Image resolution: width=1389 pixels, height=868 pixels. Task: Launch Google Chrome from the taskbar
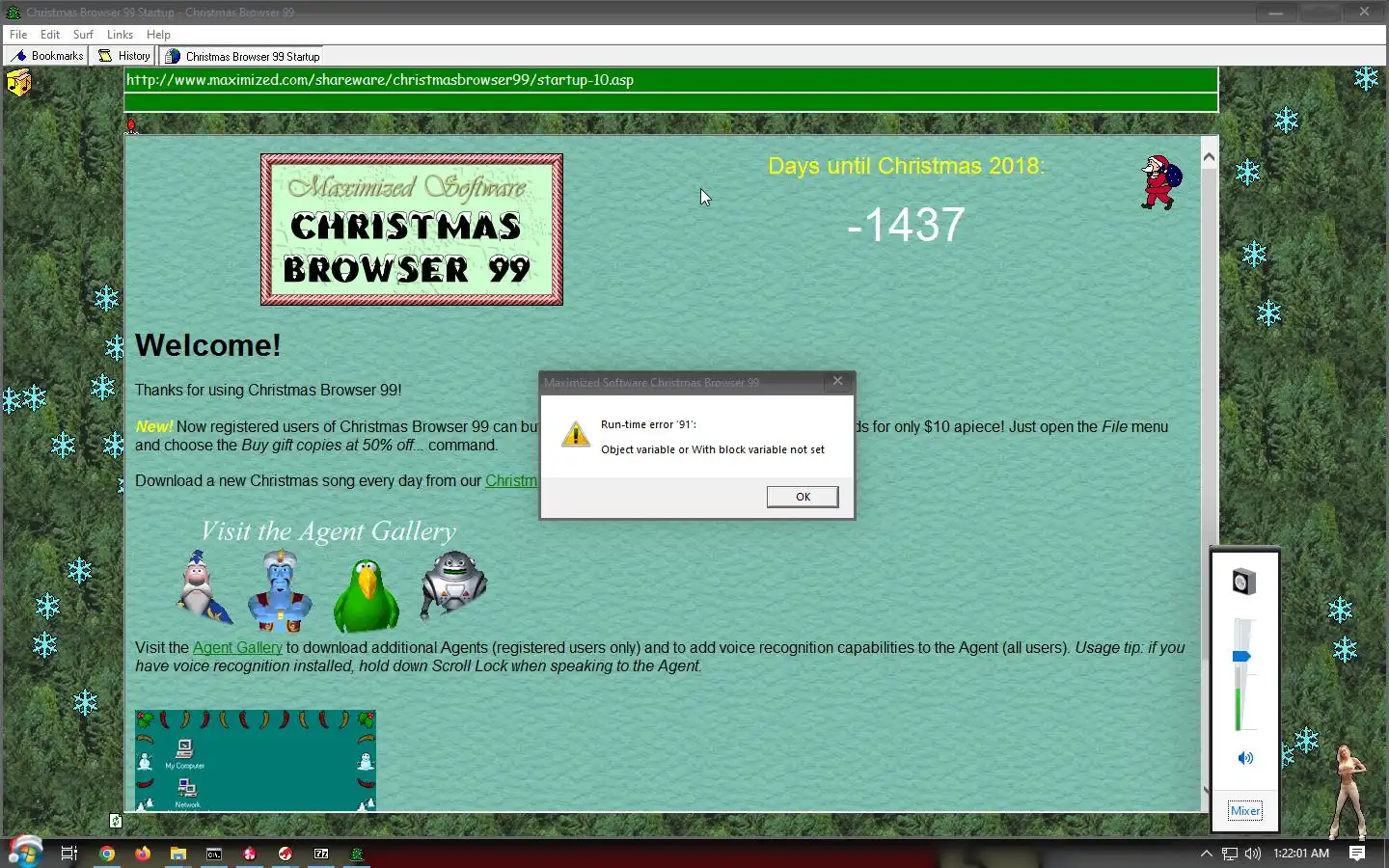(x=107, y=854)
